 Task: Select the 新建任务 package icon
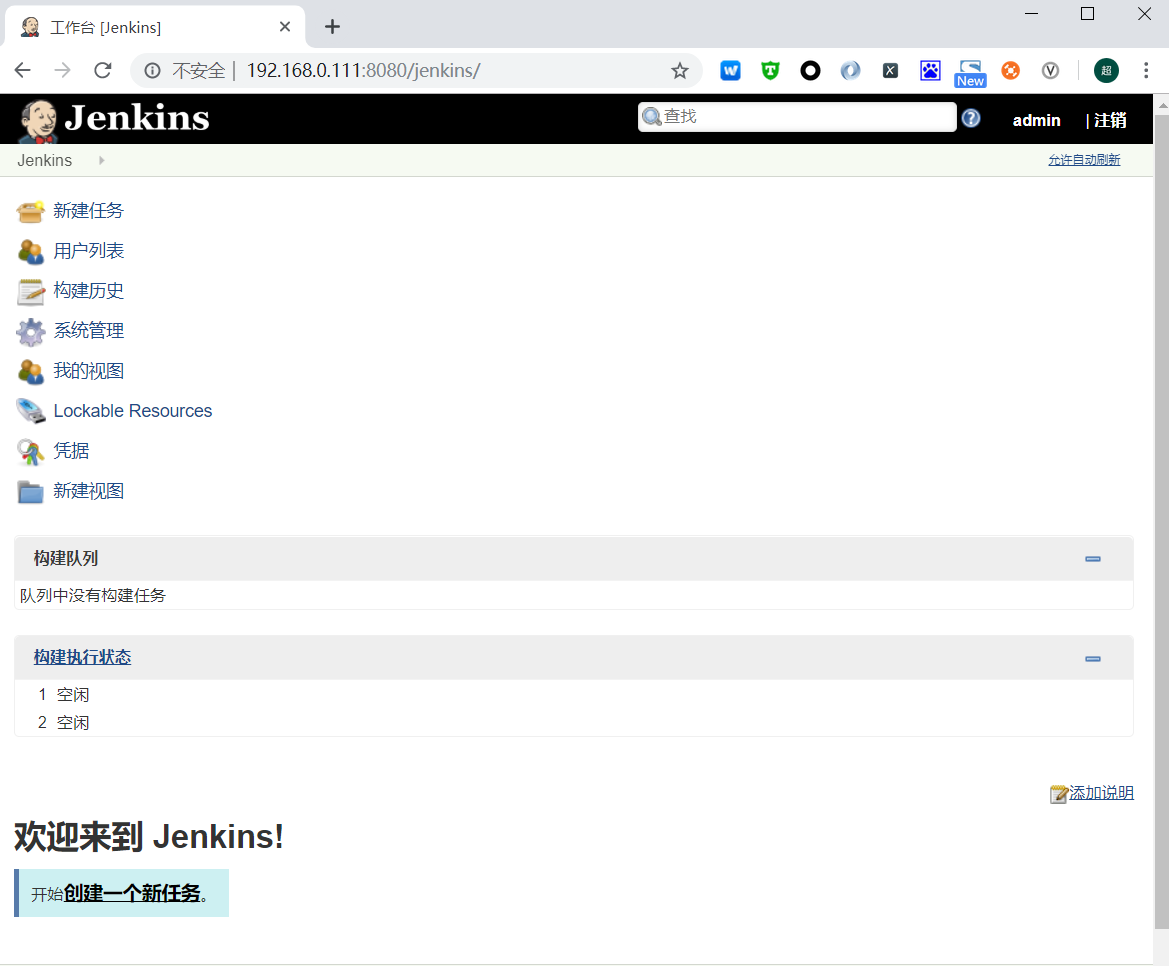30,211
